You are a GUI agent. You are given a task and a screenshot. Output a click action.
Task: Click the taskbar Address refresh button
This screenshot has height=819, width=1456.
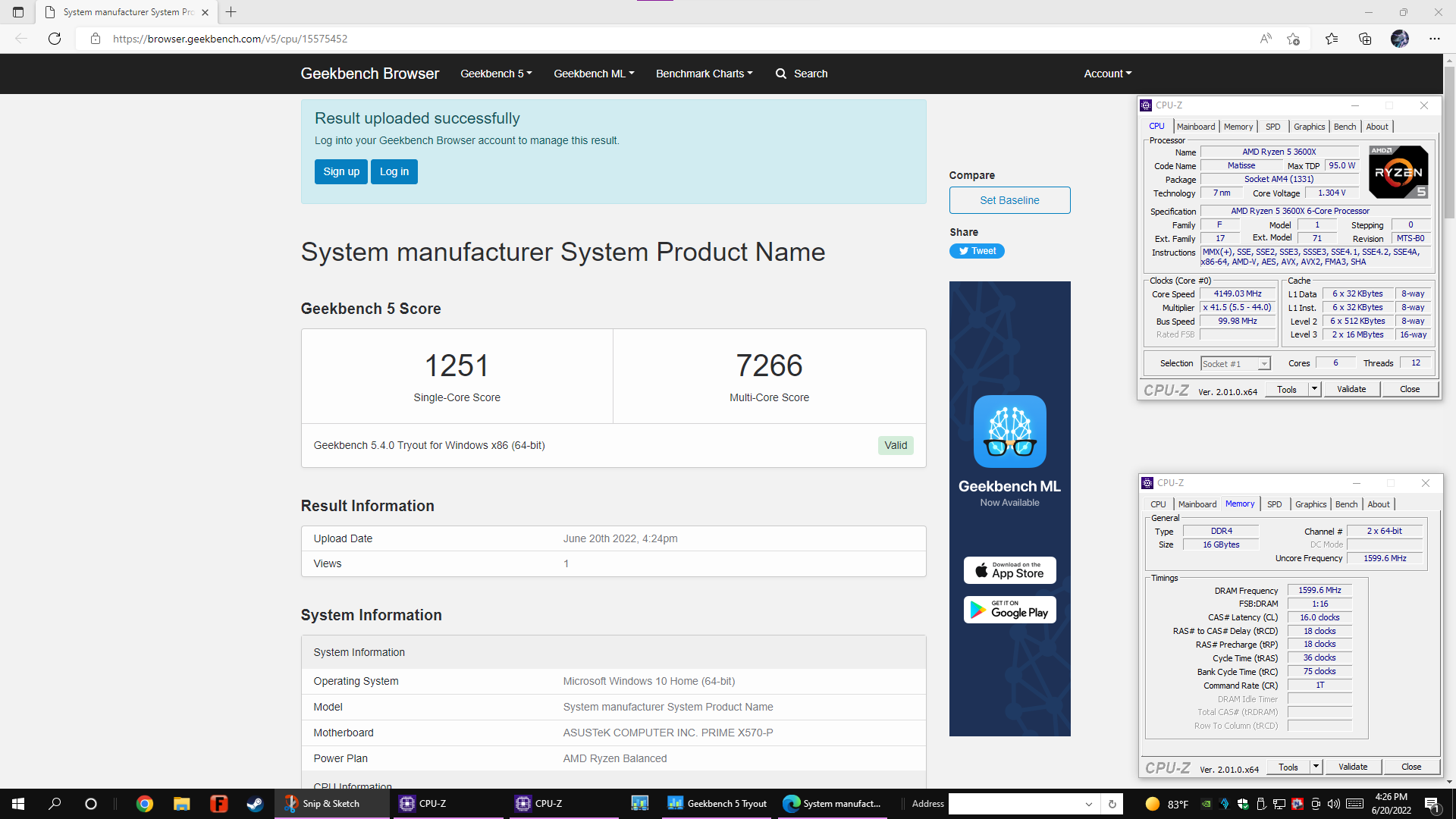(x=1112, y=804)
